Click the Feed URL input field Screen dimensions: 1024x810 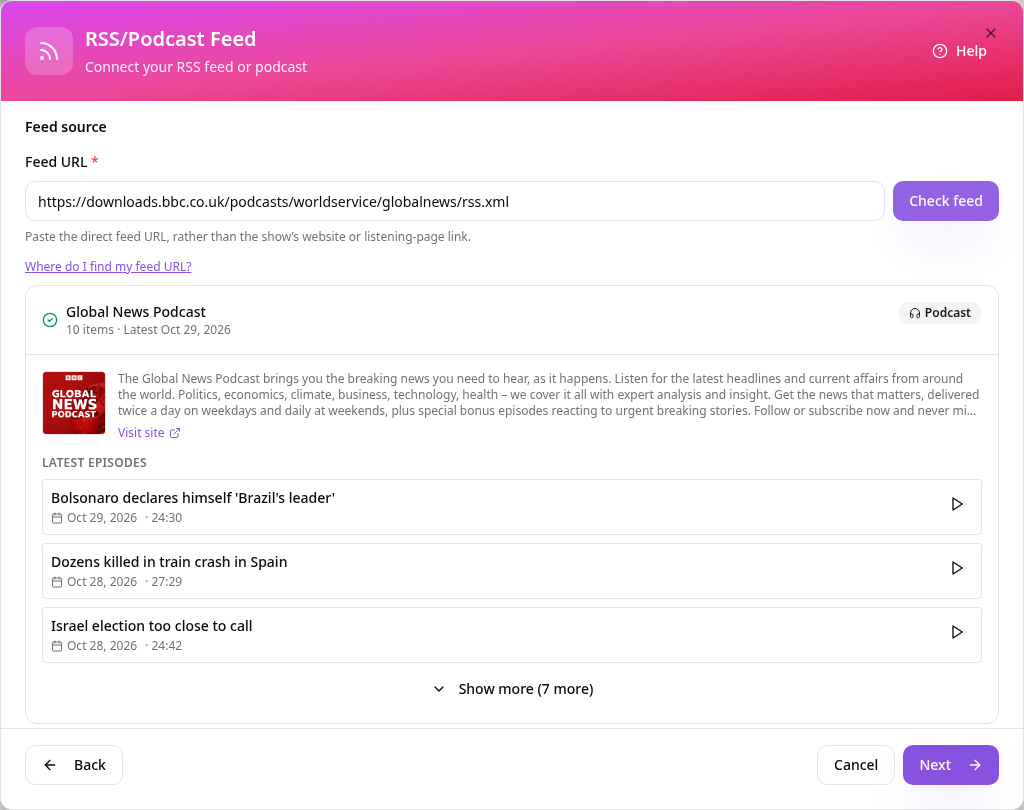click(x=455, y=201)
